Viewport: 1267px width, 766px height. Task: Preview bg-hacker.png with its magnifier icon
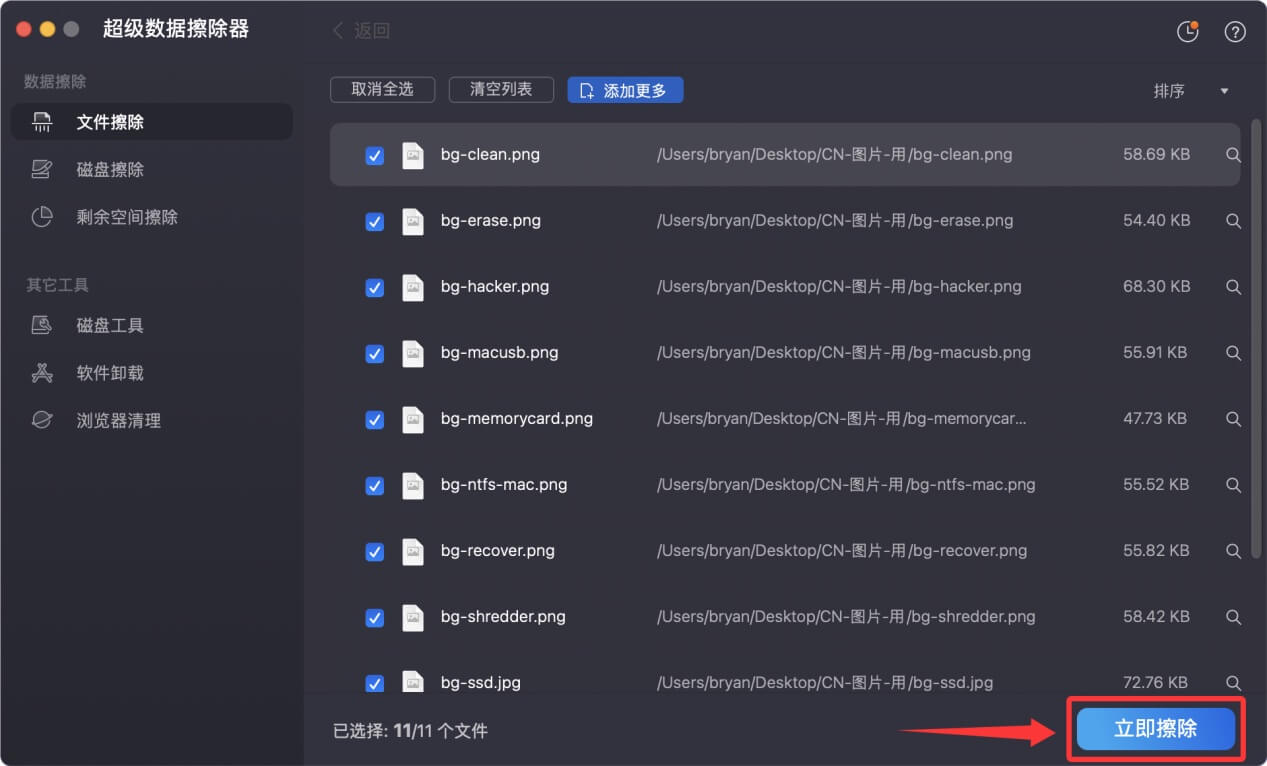point(1233,287)
